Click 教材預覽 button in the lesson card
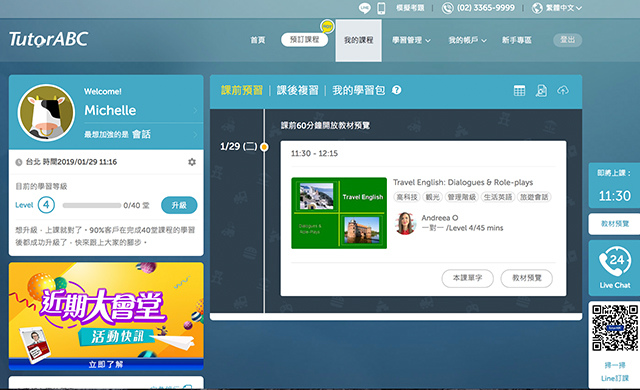 click(x=527, y=278)
